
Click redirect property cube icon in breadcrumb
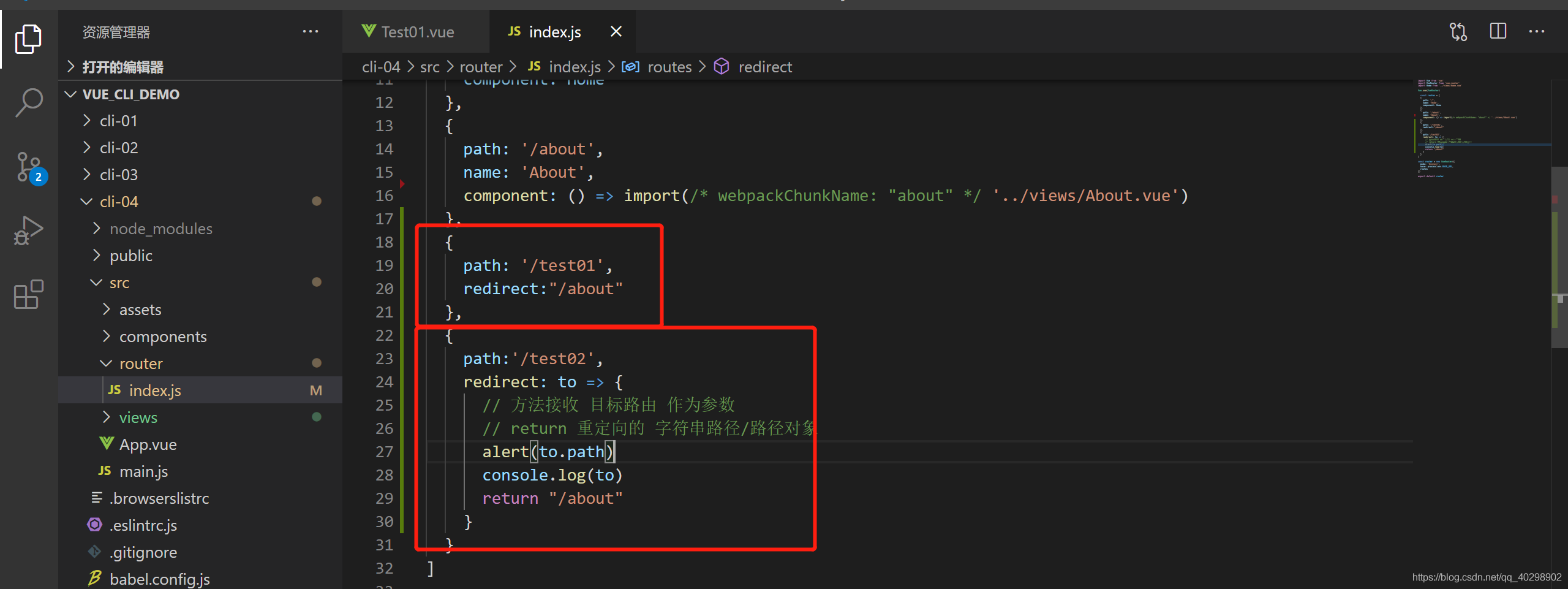(x=722, y=66)
